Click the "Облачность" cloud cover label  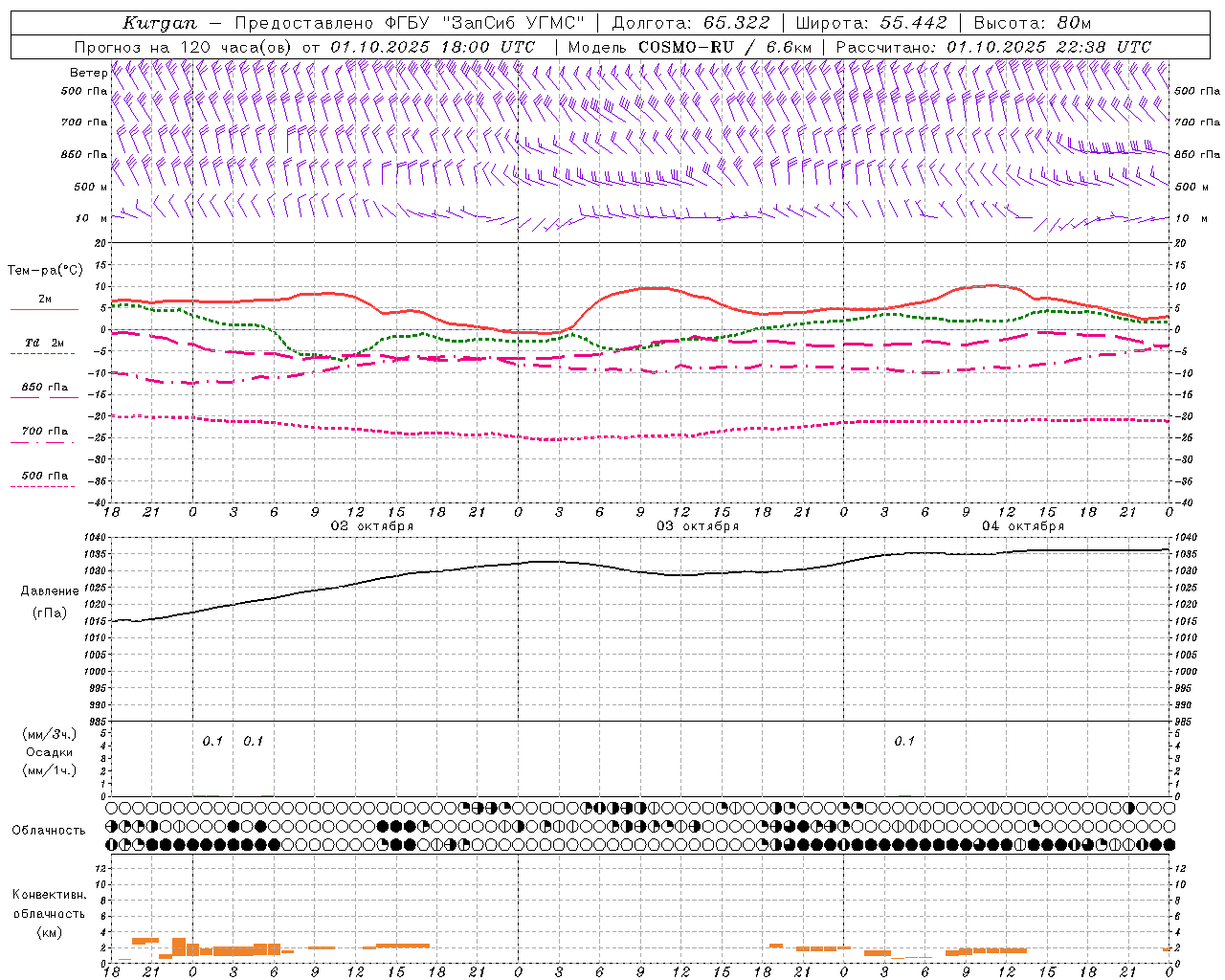coord(49,830)
